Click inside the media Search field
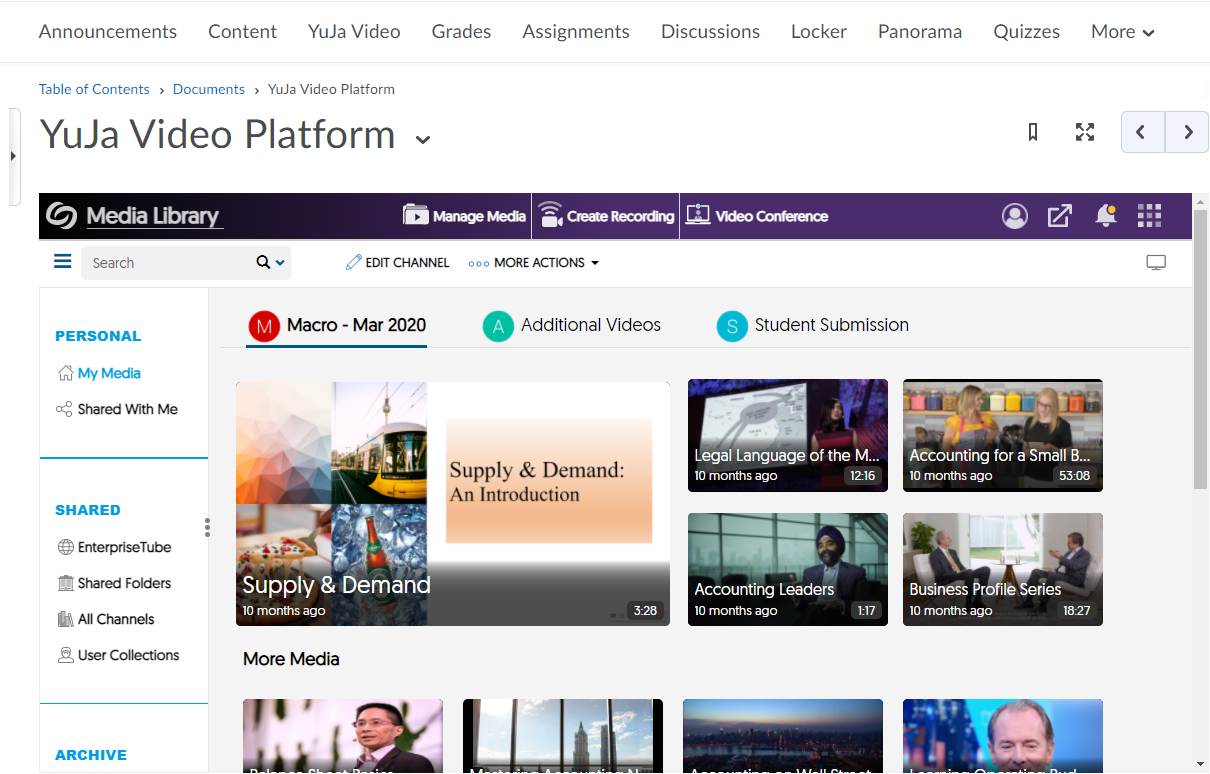This screenshot has height=774, width=1210. (168, 263)
